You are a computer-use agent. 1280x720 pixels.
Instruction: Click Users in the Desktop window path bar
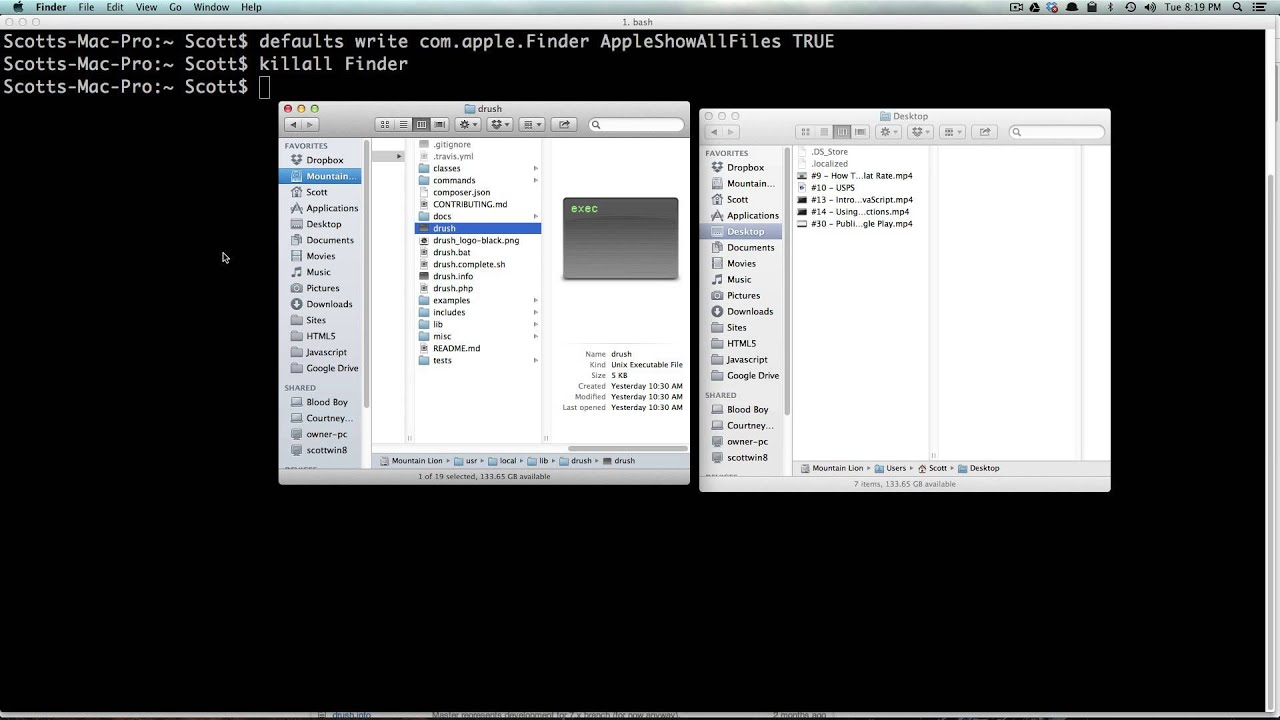coord(890,468)
